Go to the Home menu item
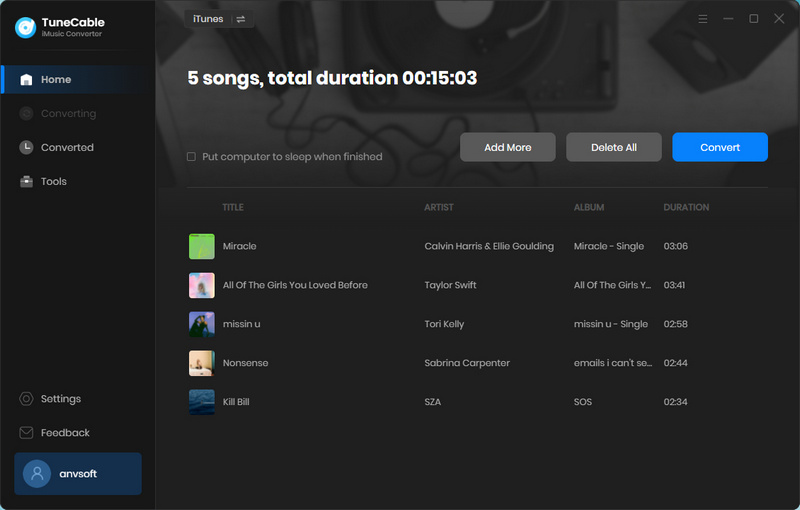The width and height of the screenshot is (800, 510). click(x=78, y=80)
